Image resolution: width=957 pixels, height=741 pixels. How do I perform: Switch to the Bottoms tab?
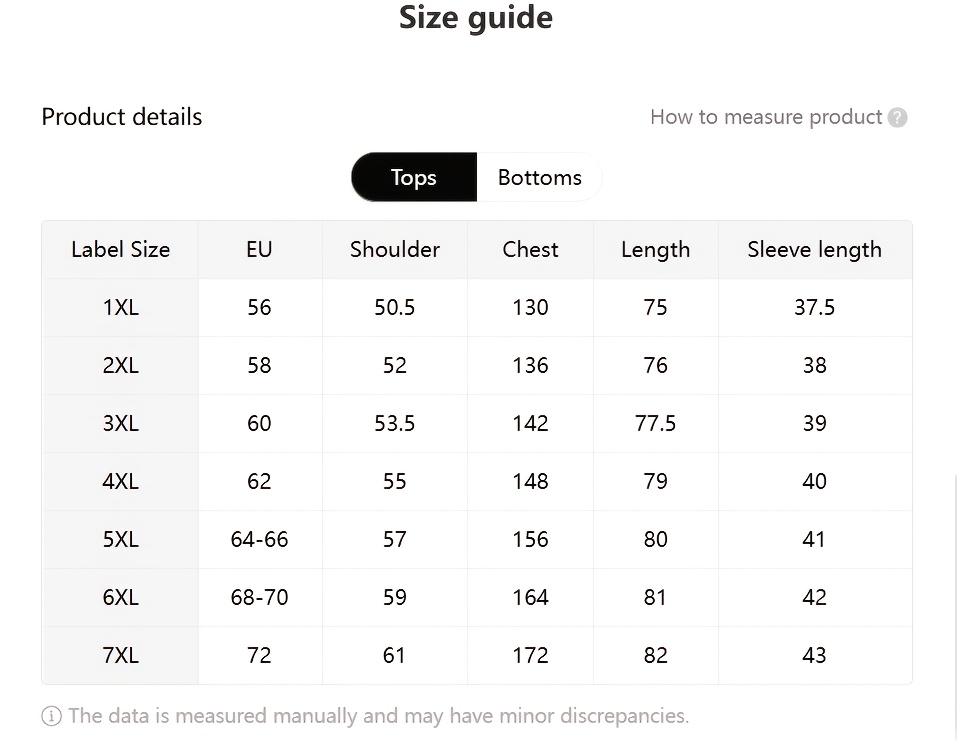(539, 177)
